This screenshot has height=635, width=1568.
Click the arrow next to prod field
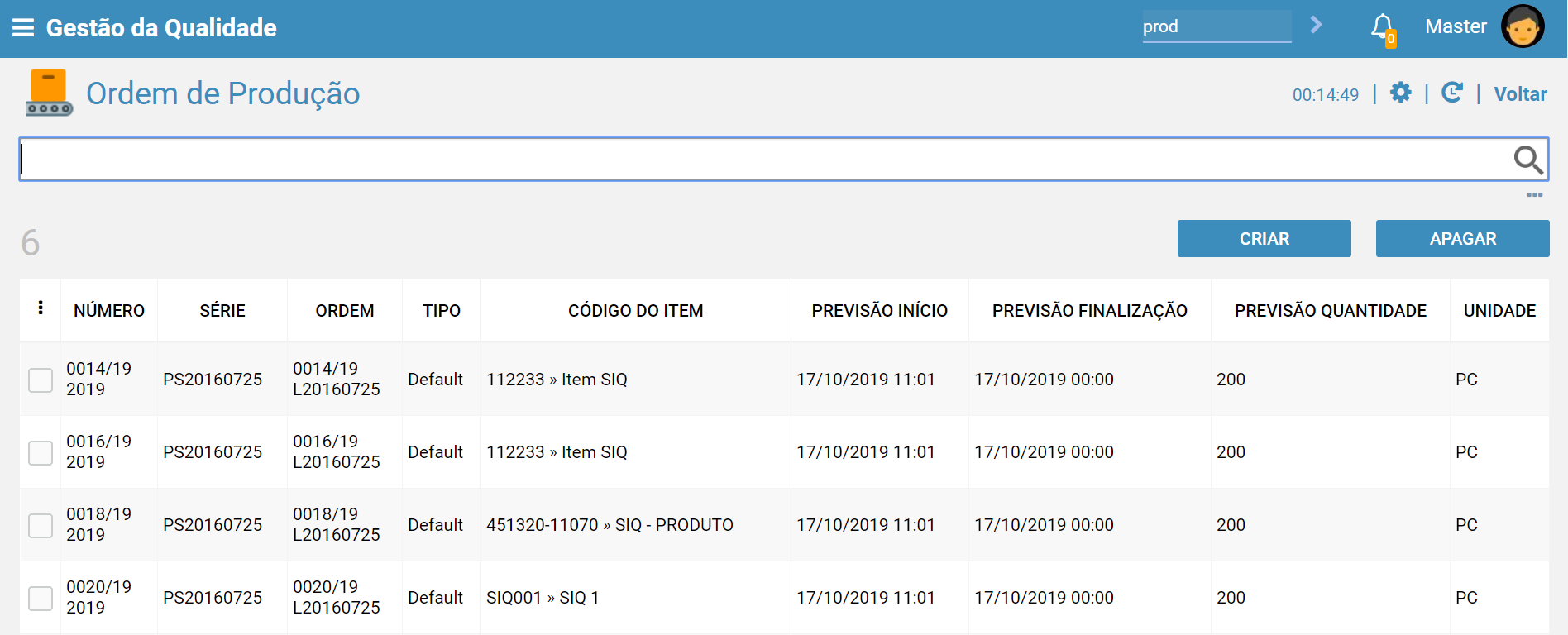(x=1317, y=25)
